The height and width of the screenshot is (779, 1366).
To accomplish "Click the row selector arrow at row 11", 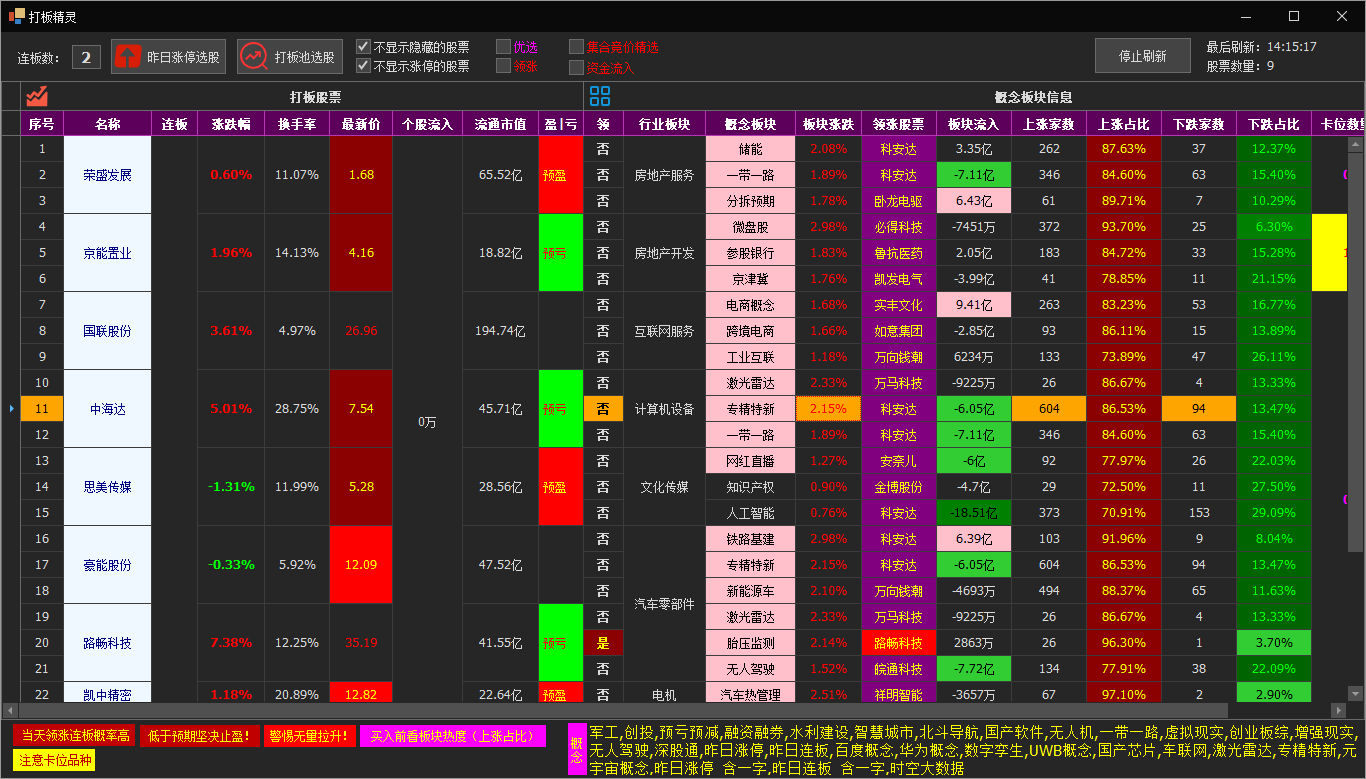I will 12,408.
